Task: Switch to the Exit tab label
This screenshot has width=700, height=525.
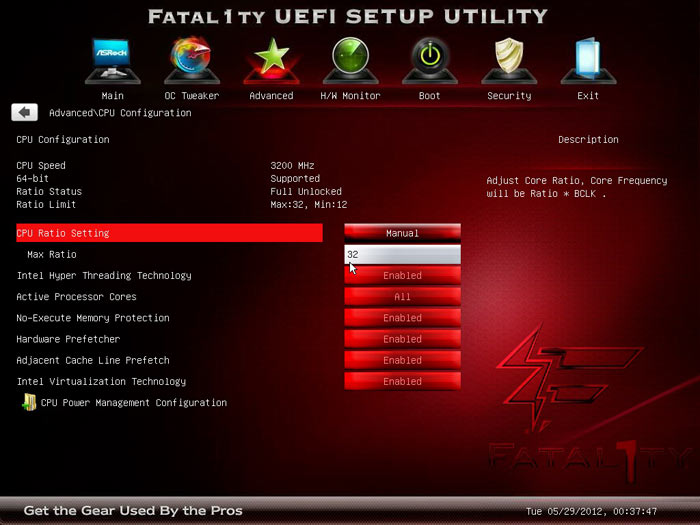Action: (588, 96)
